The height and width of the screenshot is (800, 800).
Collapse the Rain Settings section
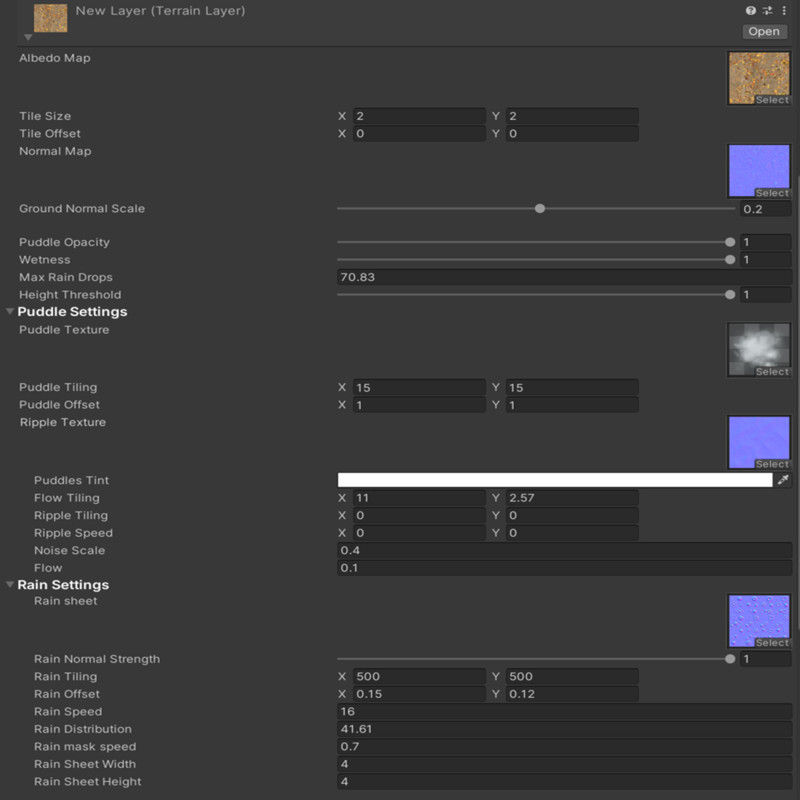[10, 585]
